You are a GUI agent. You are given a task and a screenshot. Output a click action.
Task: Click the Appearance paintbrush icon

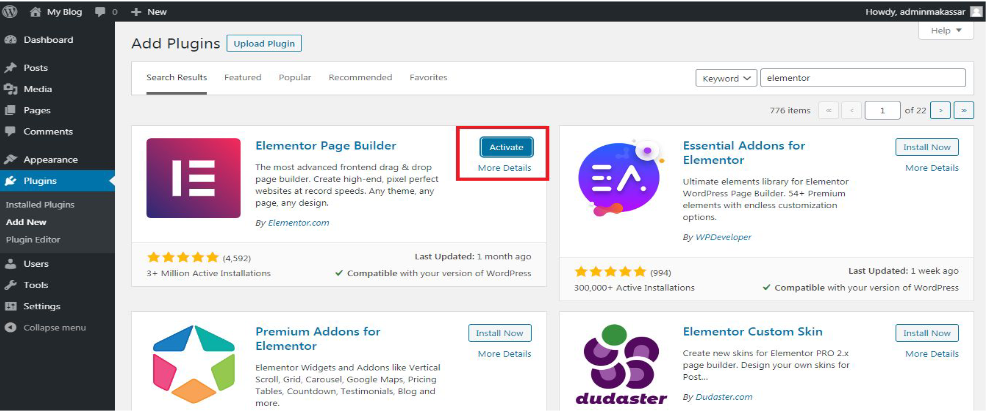click(x=10, y=160)
